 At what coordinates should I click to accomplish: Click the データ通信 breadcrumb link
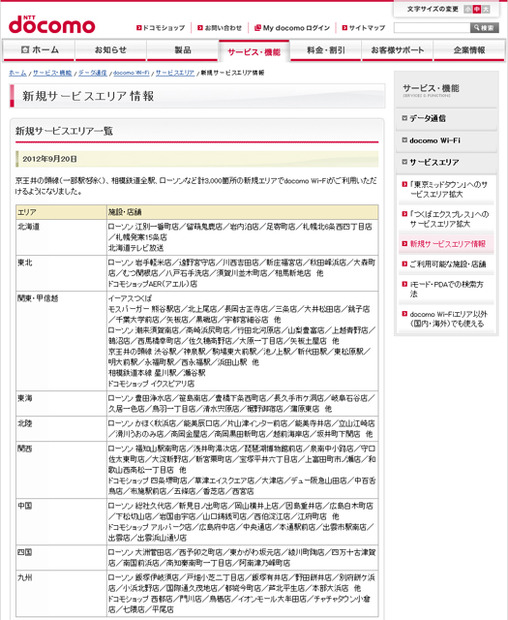click(93, 73)
